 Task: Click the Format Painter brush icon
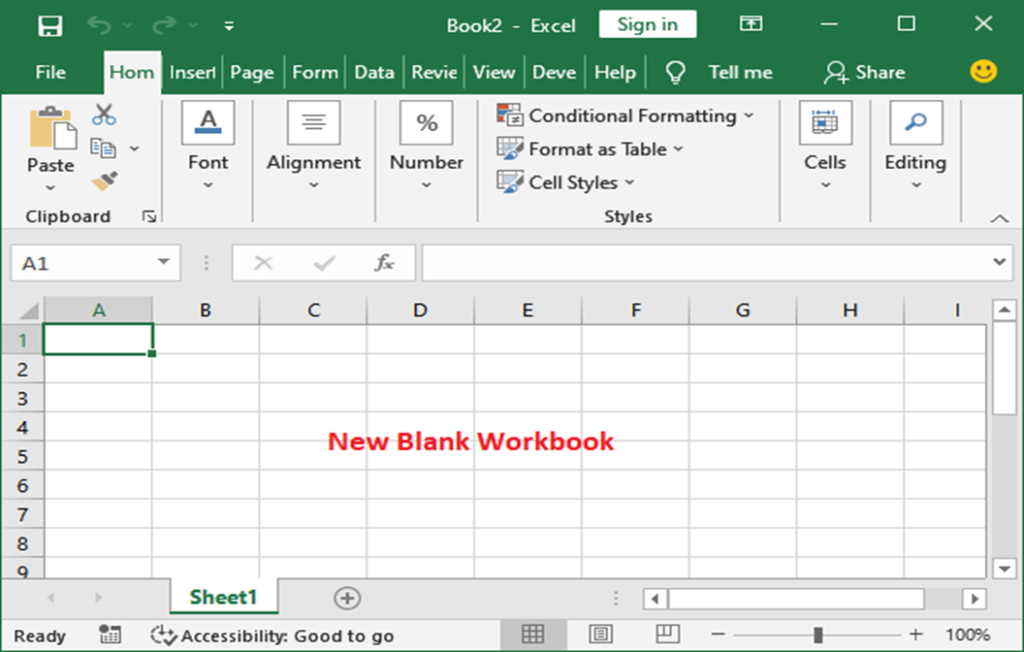point(104,181)
